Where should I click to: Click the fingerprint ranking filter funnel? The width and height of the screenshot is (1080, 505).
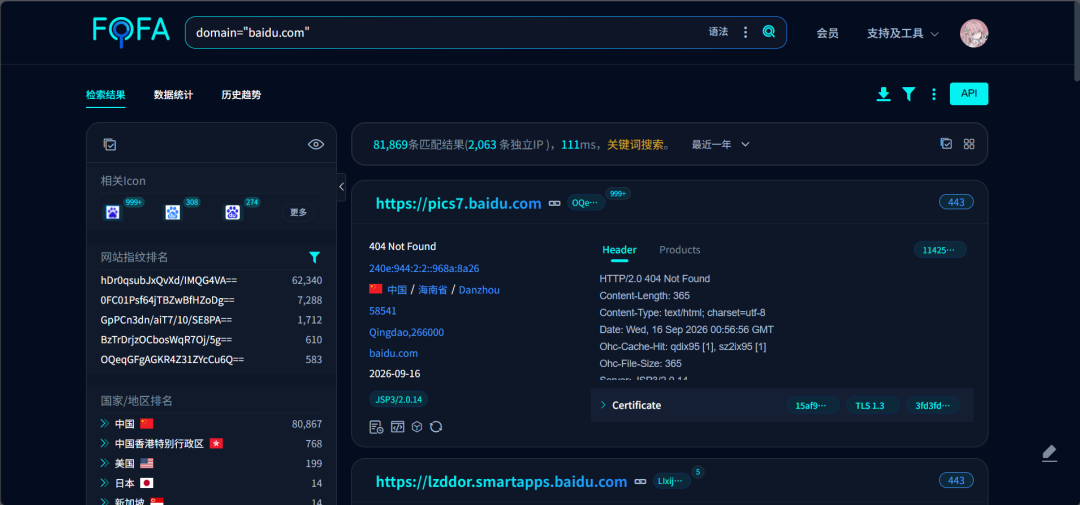pos(314,257)
